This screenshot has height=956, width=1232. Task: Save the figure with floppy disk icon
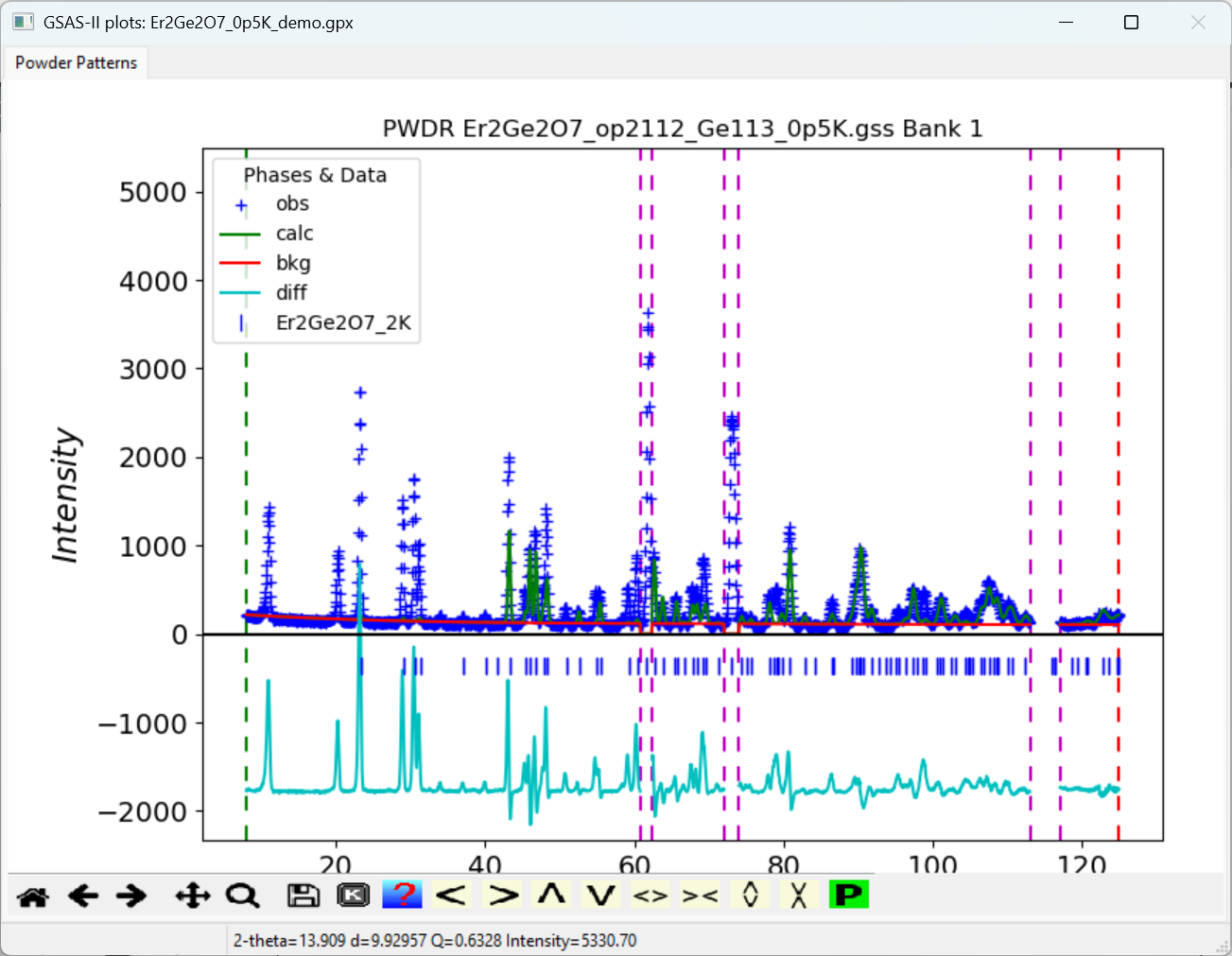304,895
